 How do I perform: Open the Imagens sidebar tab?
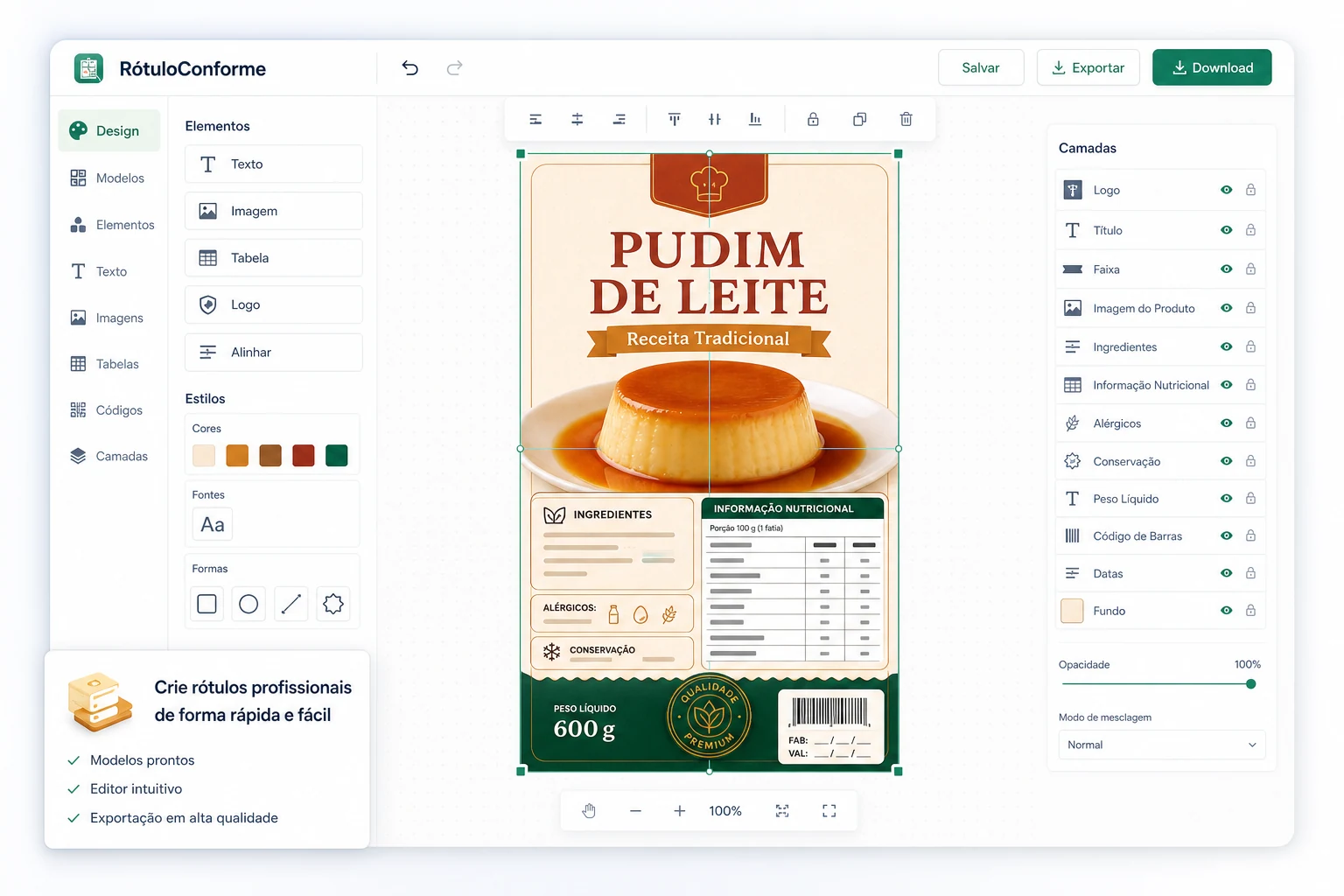point(109,318)
